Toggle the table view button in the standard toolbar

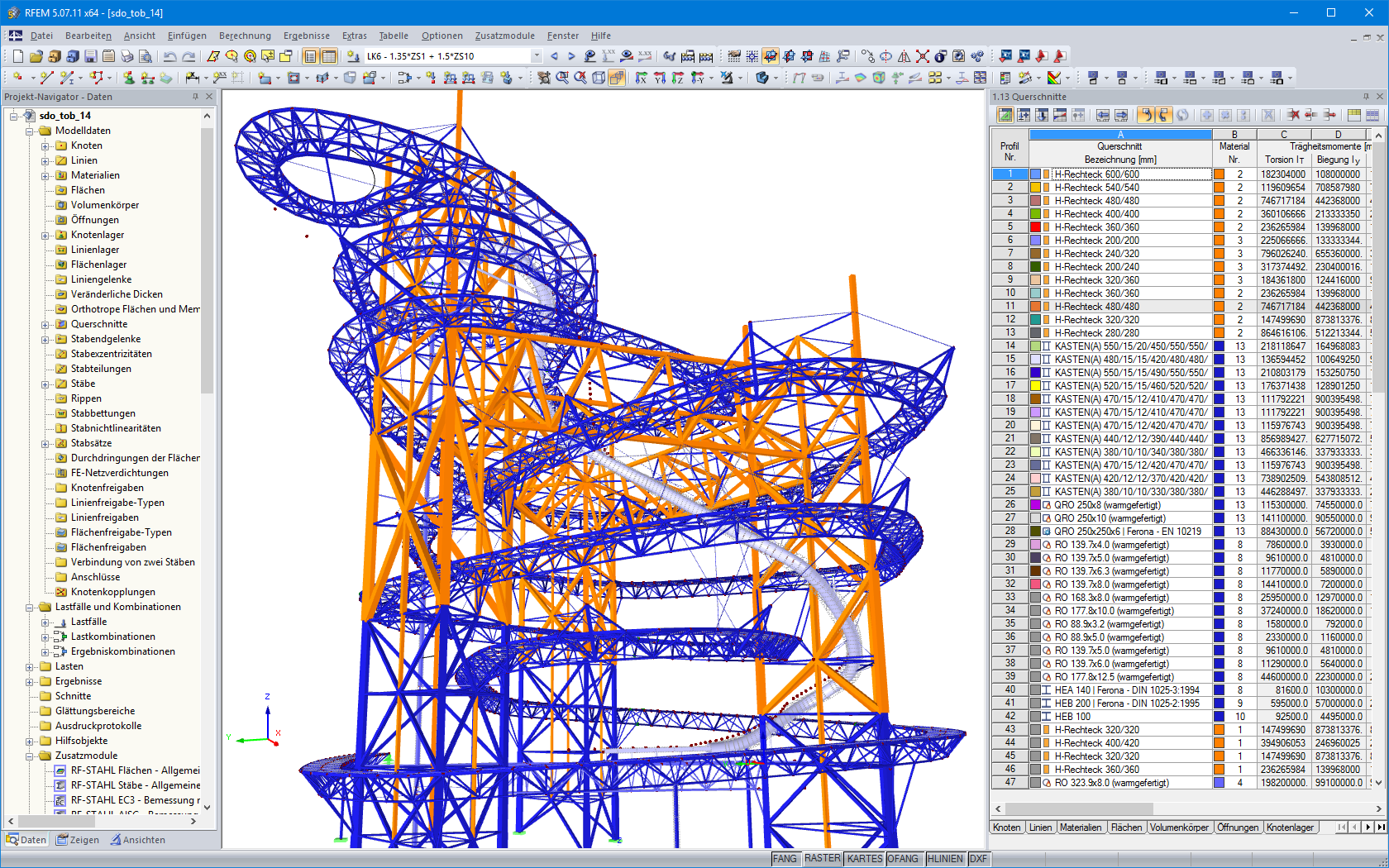click(x=330, y=56)
